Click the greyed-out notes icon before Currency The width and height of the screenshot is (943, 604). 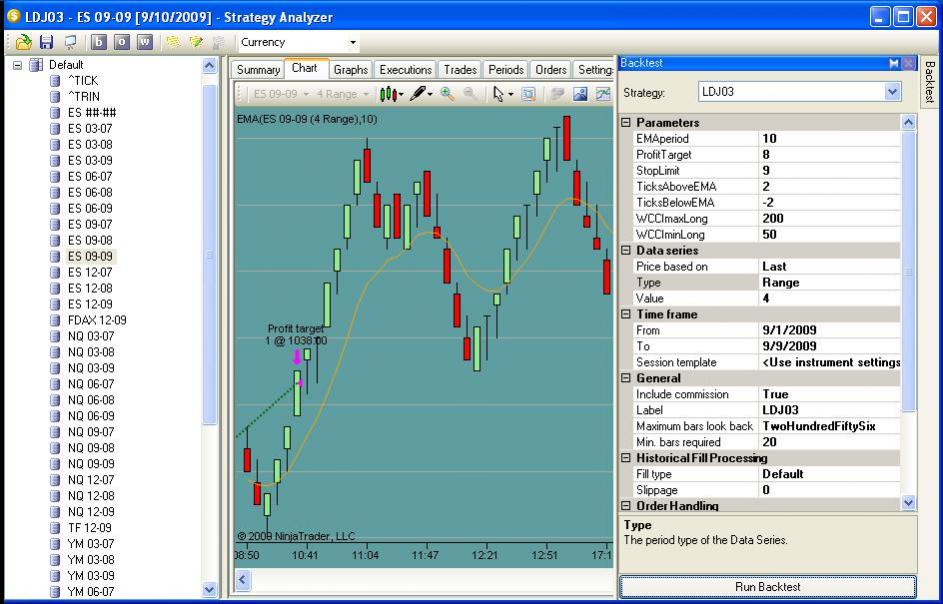[x=218, y=42]
